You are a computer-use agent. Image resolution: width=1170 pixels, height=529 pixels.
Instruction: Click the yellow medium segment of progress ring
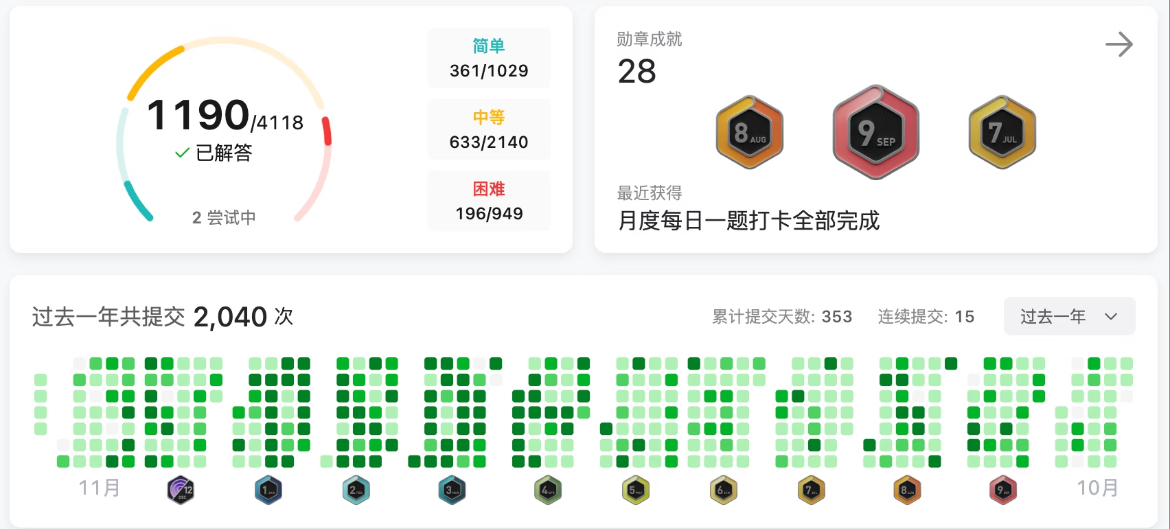[x=154, y=72]
